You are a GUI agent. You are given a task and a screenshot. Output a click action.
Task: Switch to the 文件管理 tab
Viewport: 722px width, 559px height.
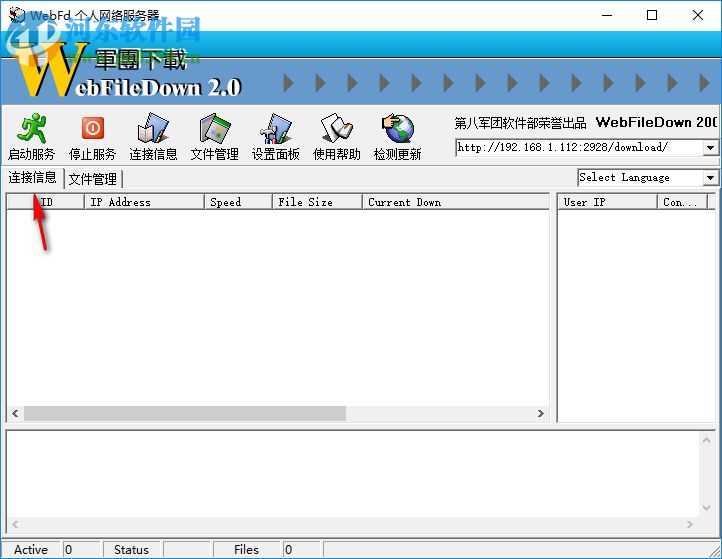[93, 179]
